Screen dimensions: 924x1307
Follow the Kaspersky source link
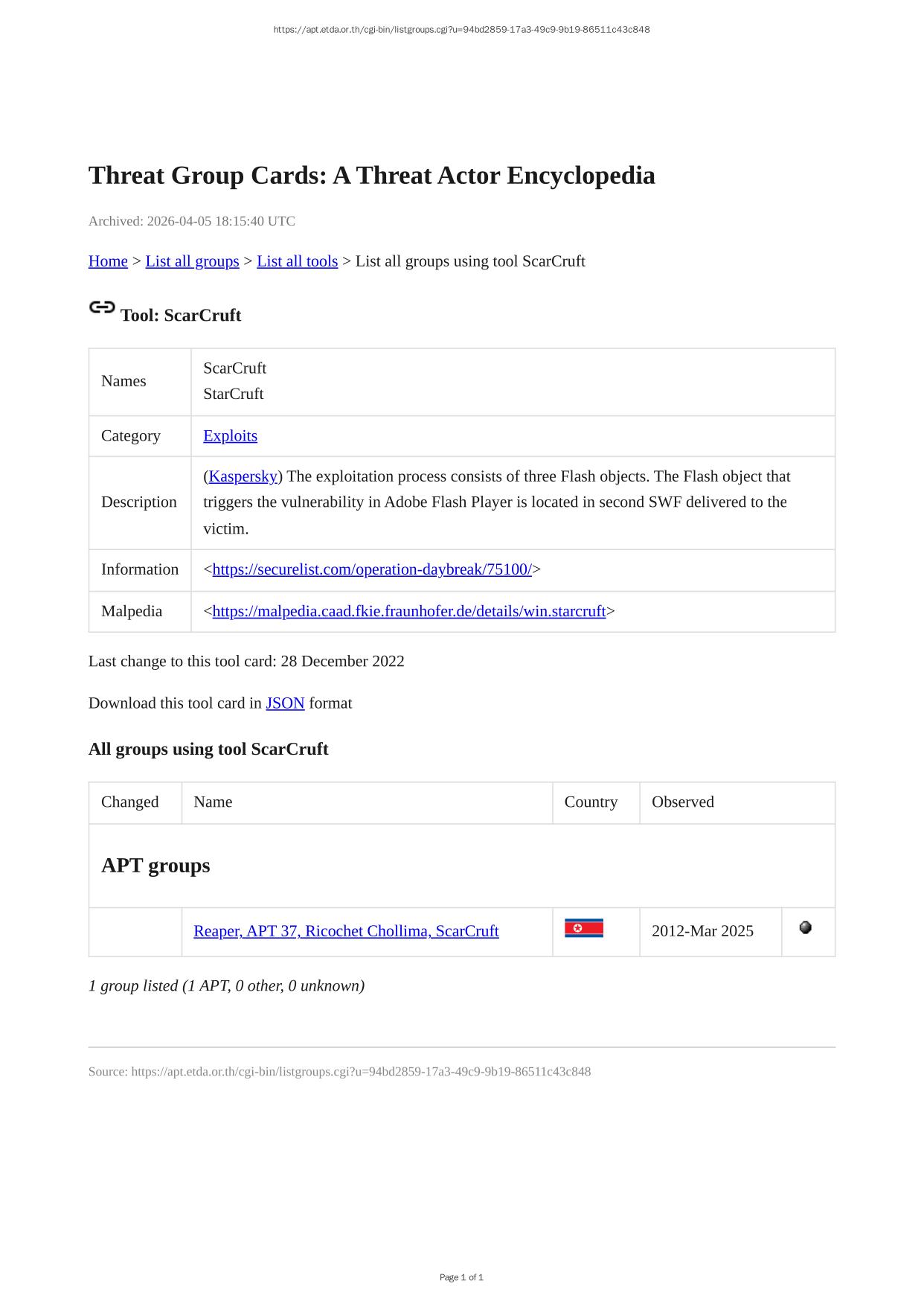coord(243,476)
